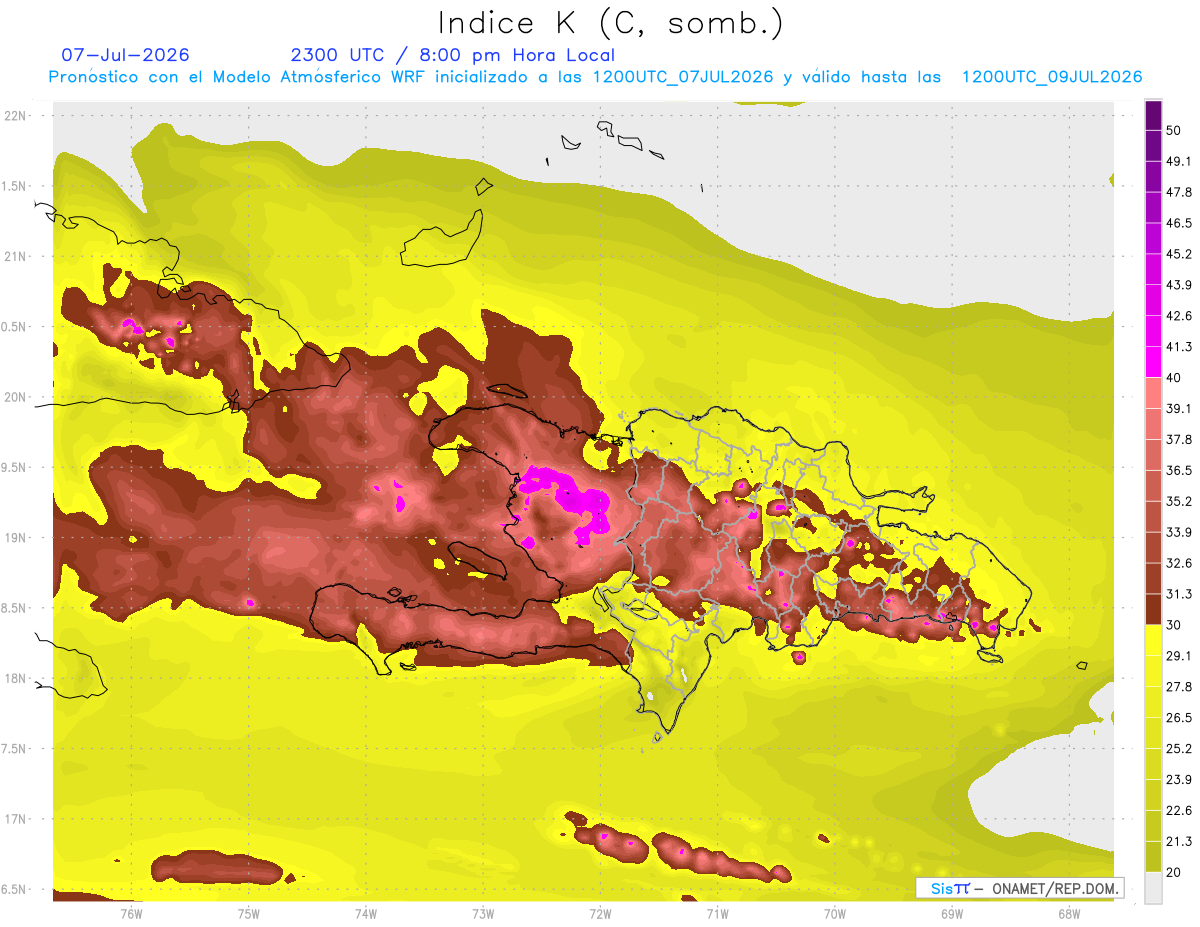Click the latitude label "22N"
Viewport: 1200px width, 927px height.
[x=15, y=115]
